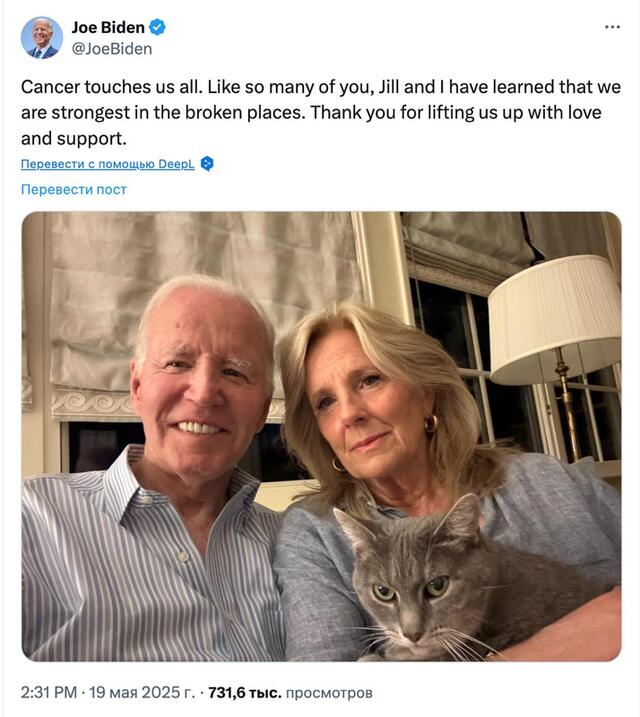Click the gold earring in the photo
Image resolution: width=640 pixels, height=717 pixels.
pos(431,424)
